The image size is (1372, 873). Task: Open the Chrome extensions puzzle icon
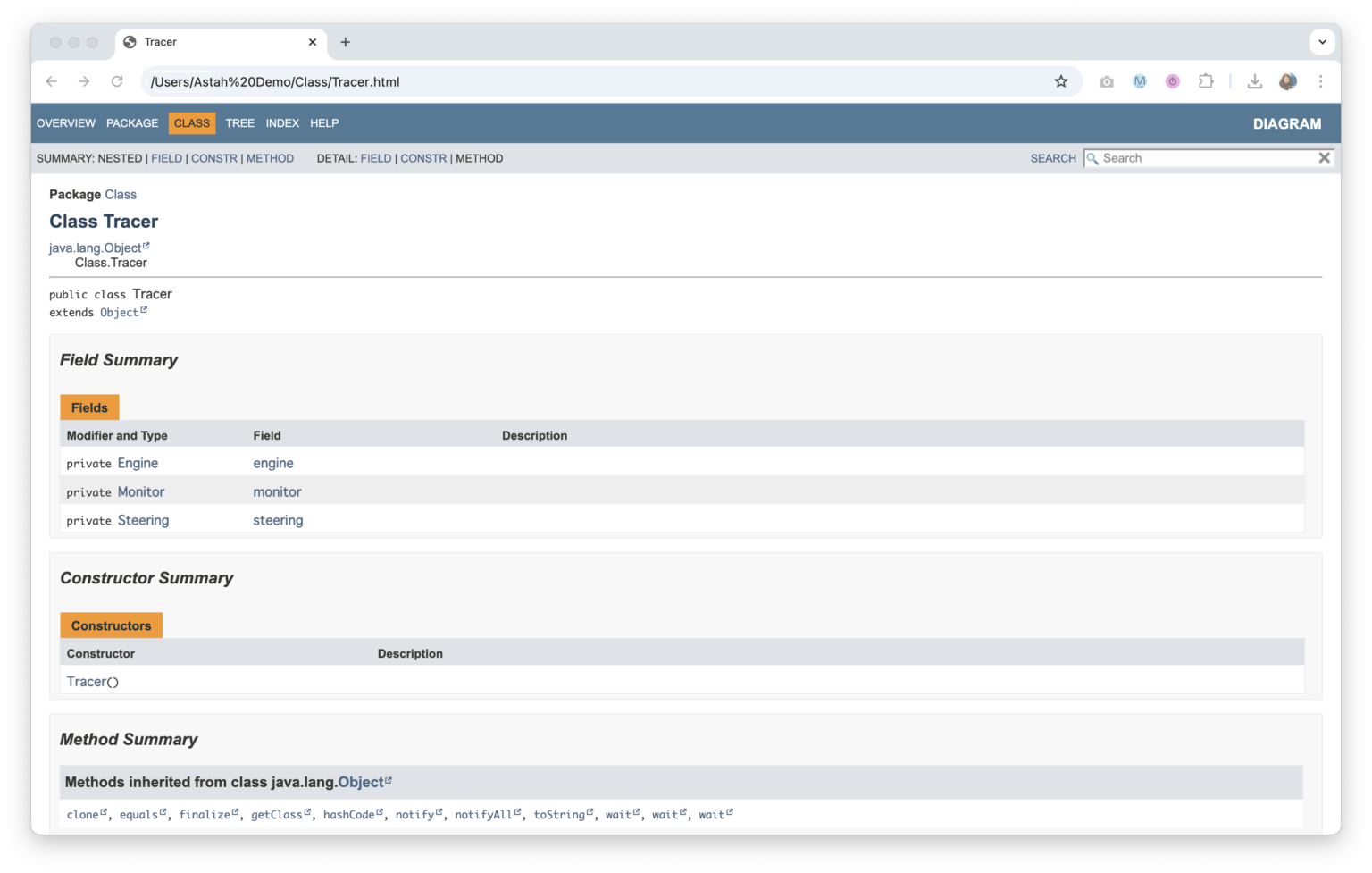coord(1206,80)
